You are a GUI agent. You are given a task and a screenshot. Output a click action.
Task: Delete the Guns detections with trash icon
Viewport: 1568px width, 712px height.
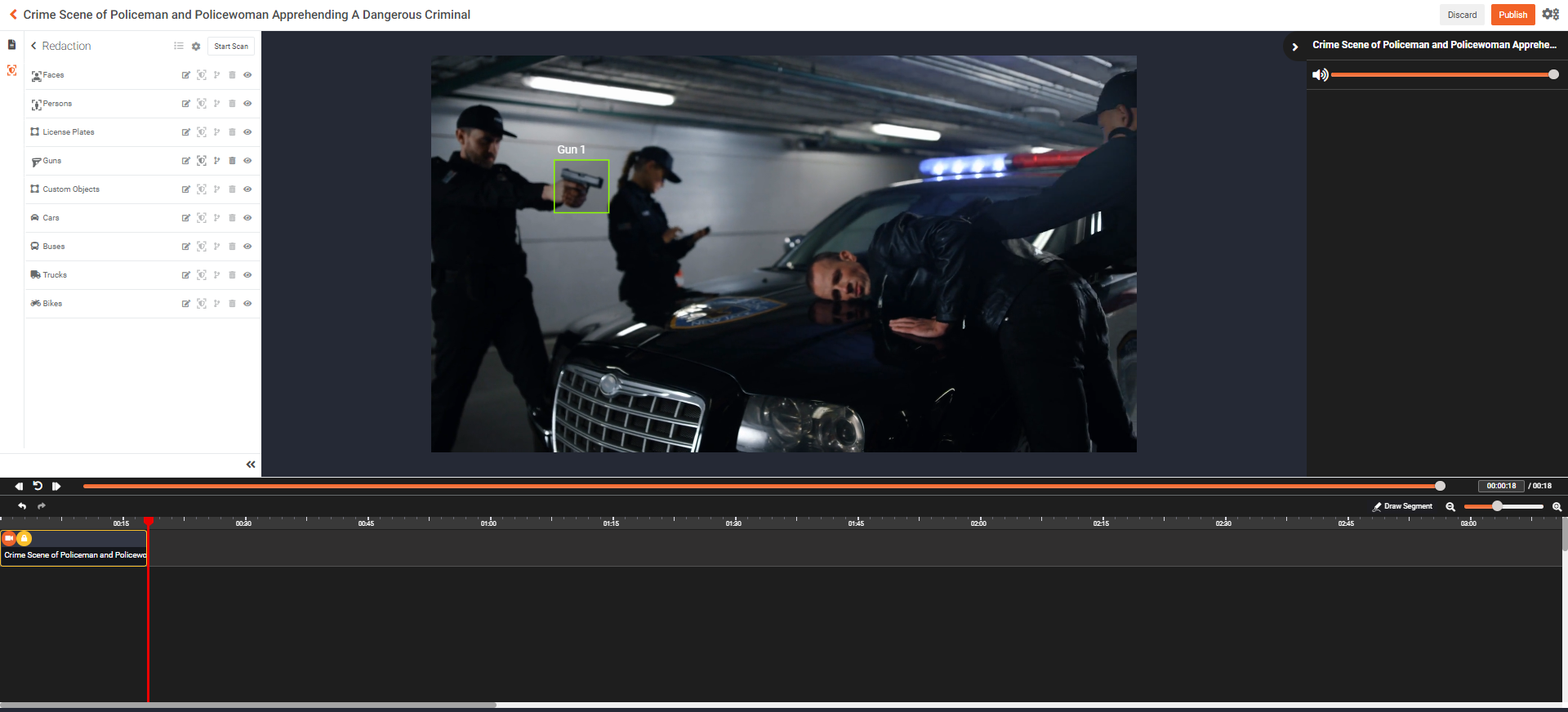pyautogui.click(x=232, y=161)
